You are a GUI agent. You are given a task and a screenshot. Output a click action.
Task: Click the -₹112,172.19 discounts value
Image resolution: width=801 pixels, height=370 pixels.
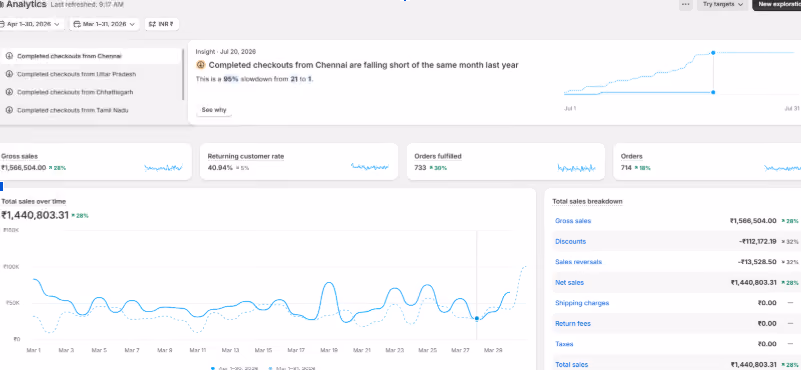[x=758, y=241]
